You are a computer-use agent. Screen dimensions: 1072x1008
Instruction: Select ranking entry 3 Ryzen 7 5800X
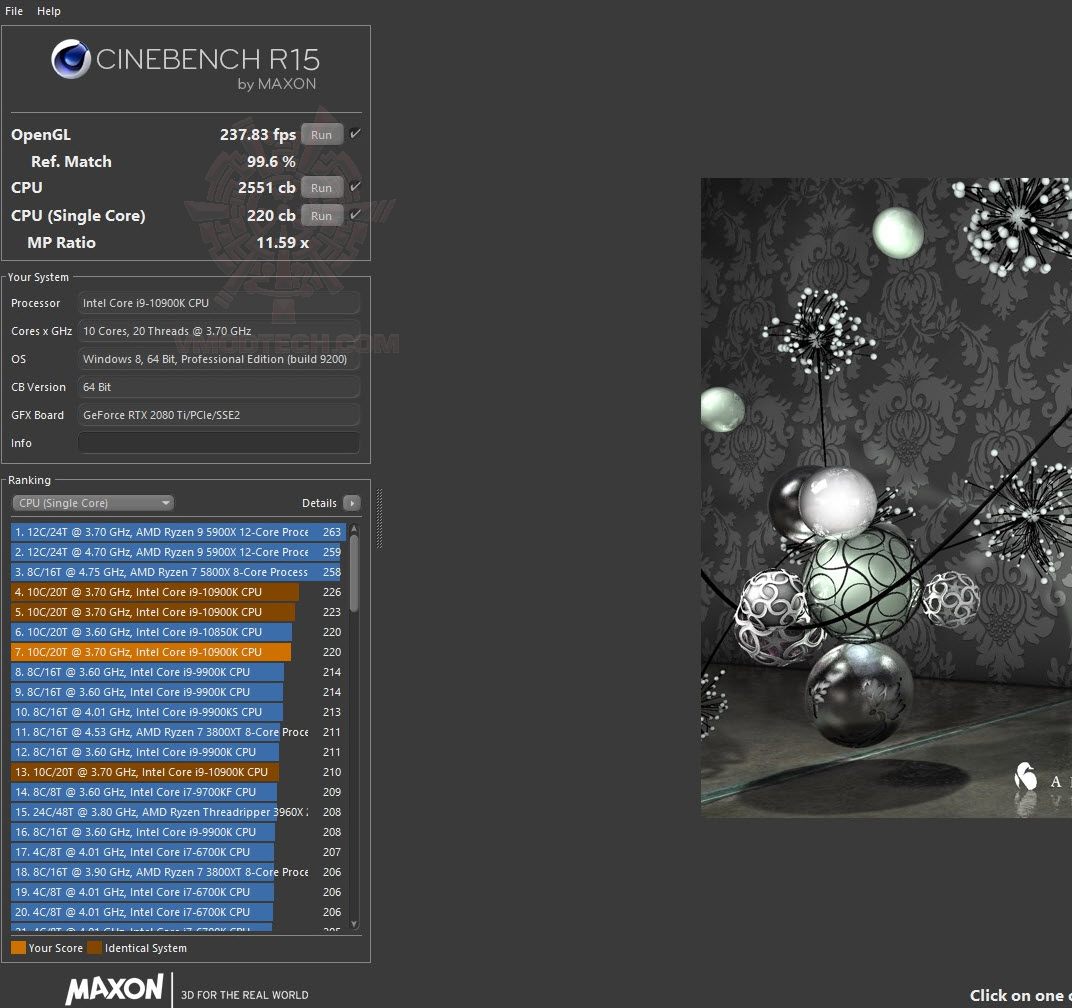coord(178,572)
